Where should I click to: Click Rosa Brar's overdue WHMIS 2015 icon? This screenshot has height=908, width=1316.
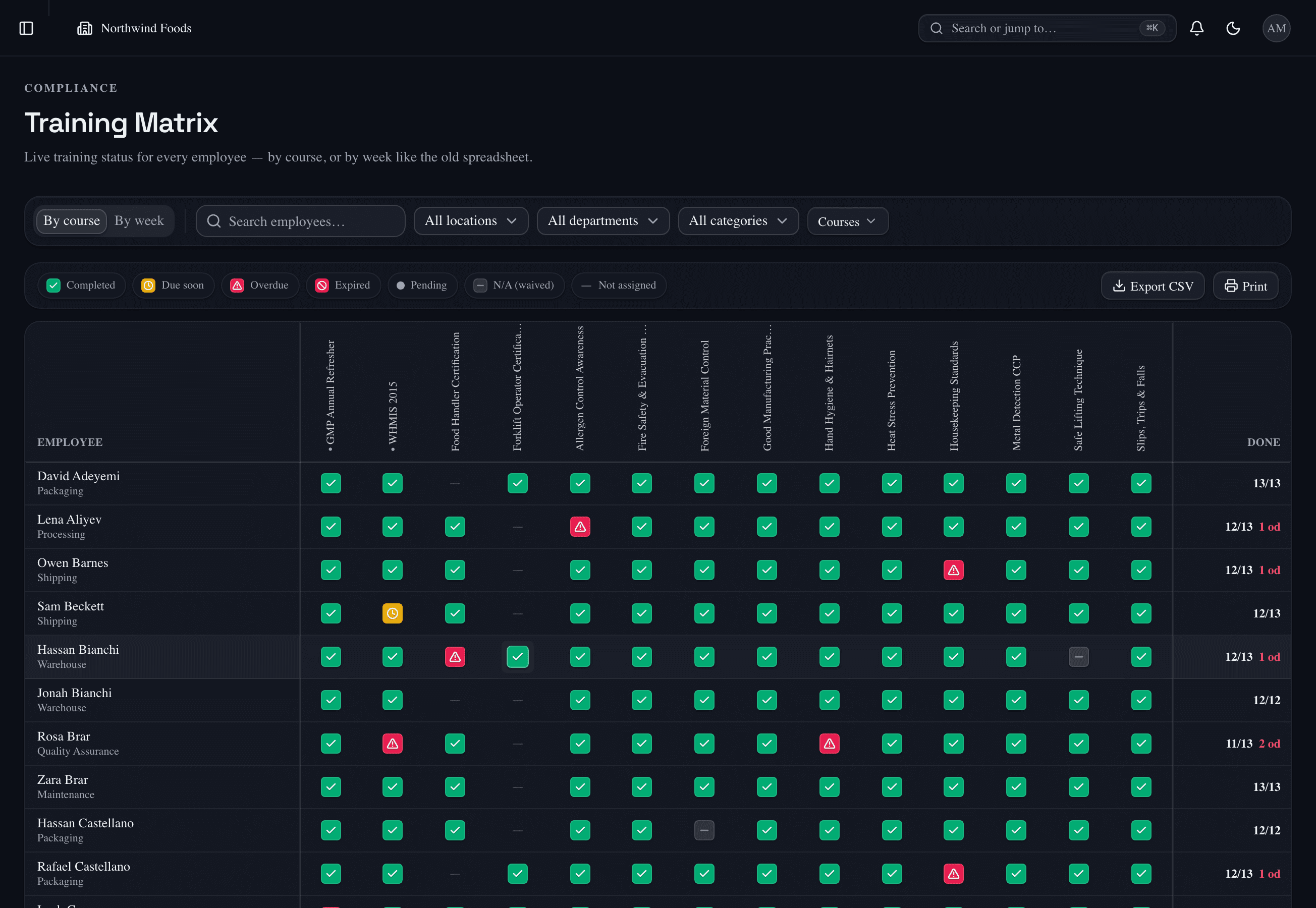pyautogui.click(x=392, y=744)
